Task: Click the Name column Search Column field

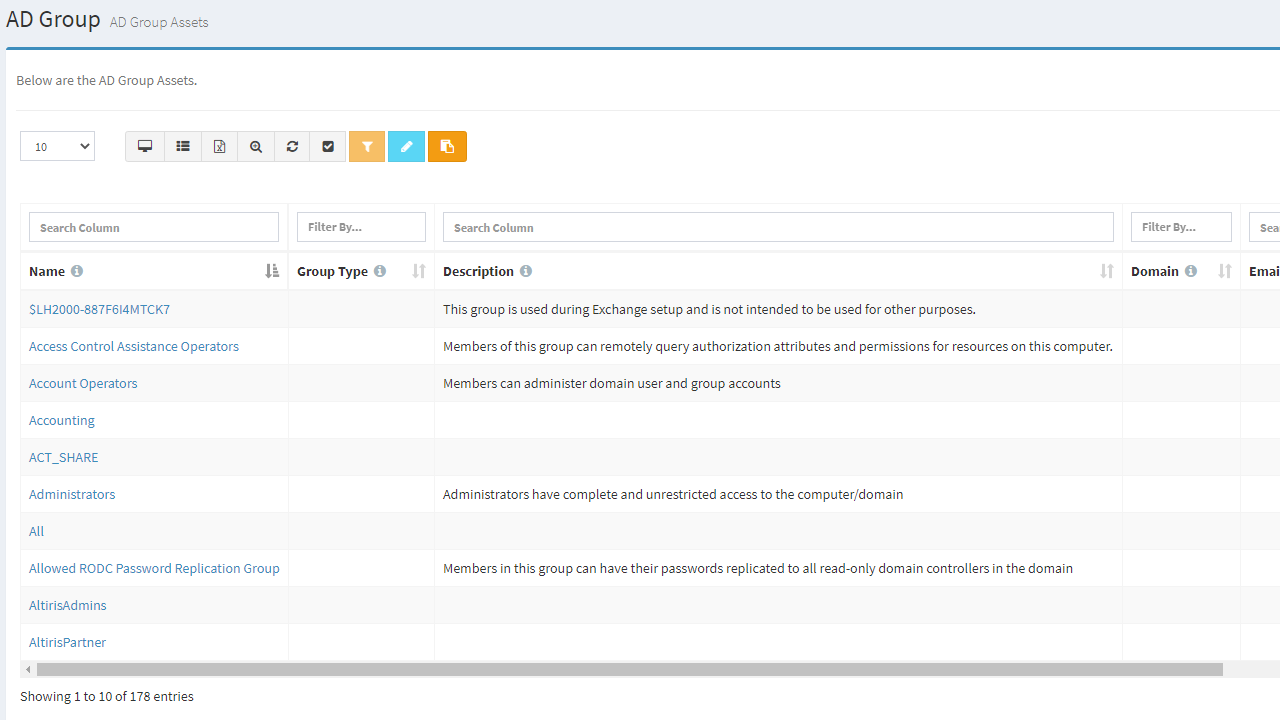Action: [154, 227]
